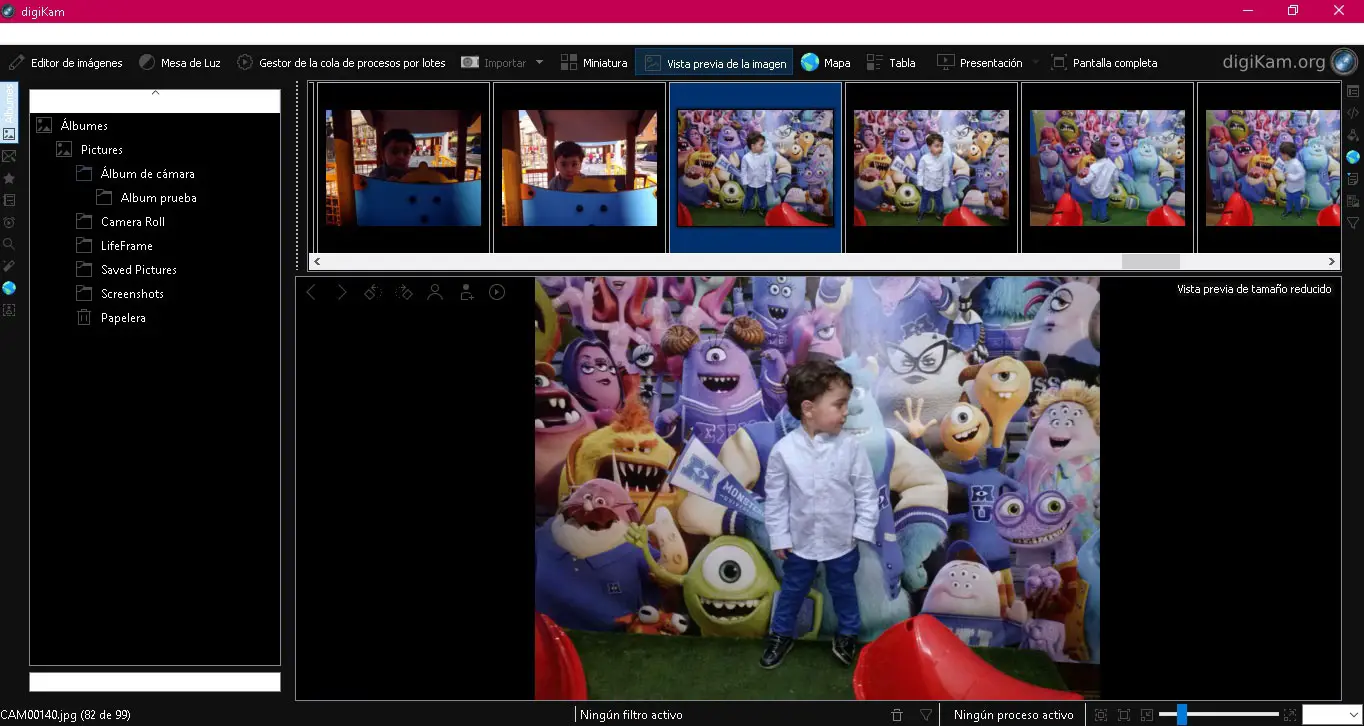
Task: Rotate the image right in preview
Action: click(x=404, y=292)
